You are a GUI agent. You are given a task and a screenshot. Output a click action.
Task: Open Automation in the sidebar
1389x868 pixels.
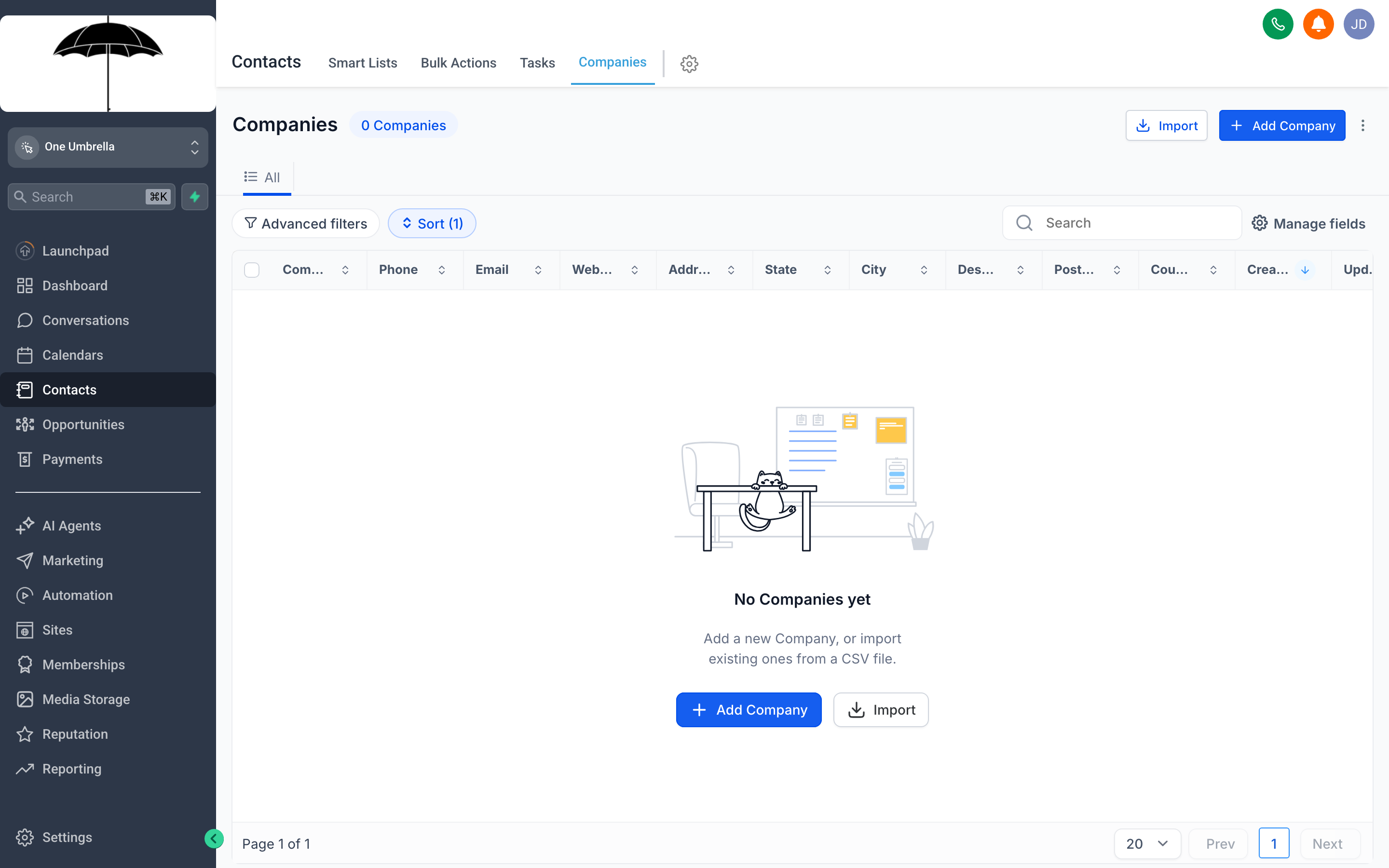(x=108, y=596)
